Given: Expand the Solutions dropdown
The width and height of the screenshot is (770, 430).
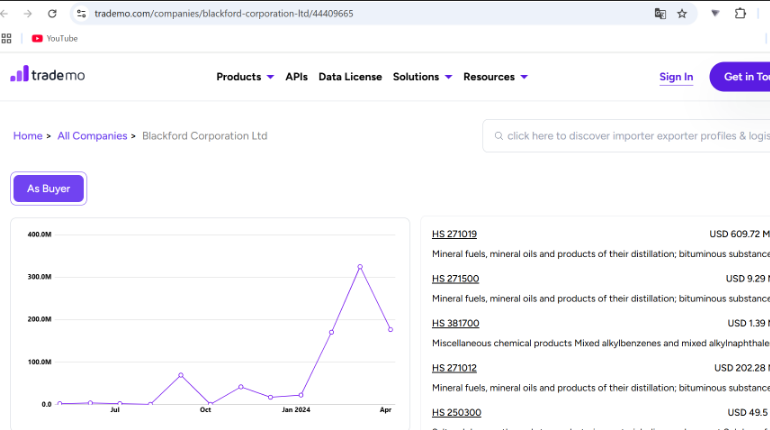Looking at the screenshot, I should [422, 77].
